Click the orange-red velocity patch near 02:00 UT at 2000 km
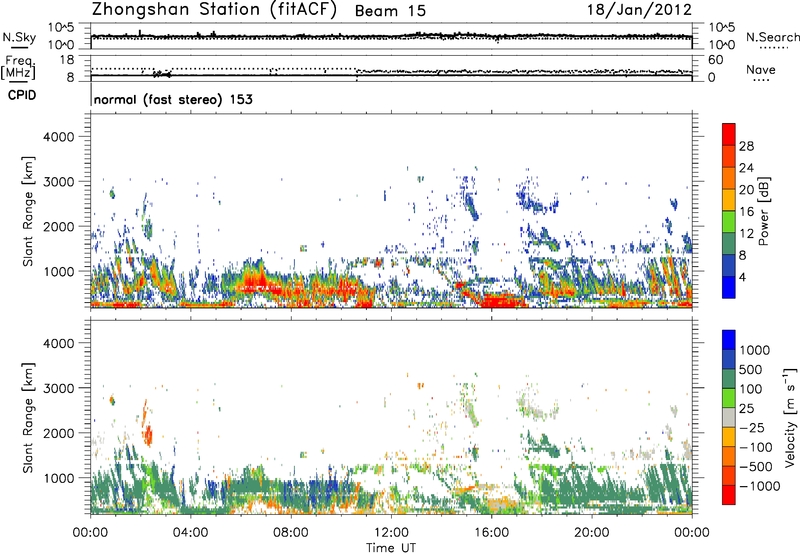Image resolution: width=800 pixels, height=554 pixels. pyautogui.click(x=148, y=435)
